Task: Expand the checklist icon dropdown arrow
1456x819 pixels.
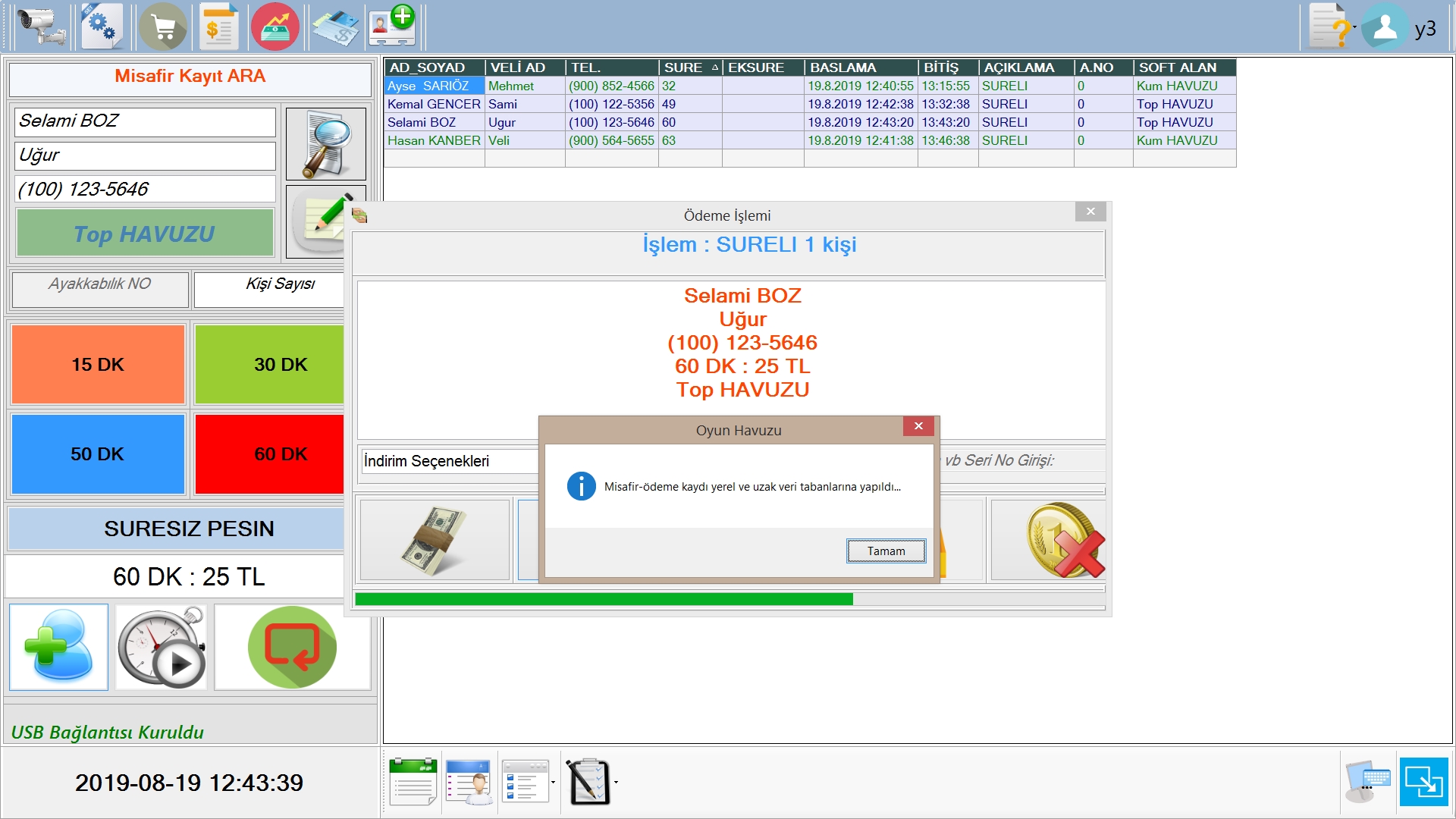Action: click(x=553, y=782)
